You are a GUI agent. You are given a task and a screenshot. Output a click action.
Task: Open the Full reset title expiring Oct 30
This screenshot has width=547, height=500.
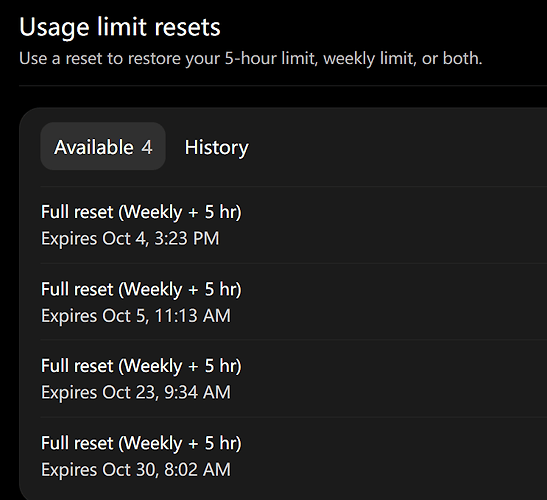click(x=141, y=443)
